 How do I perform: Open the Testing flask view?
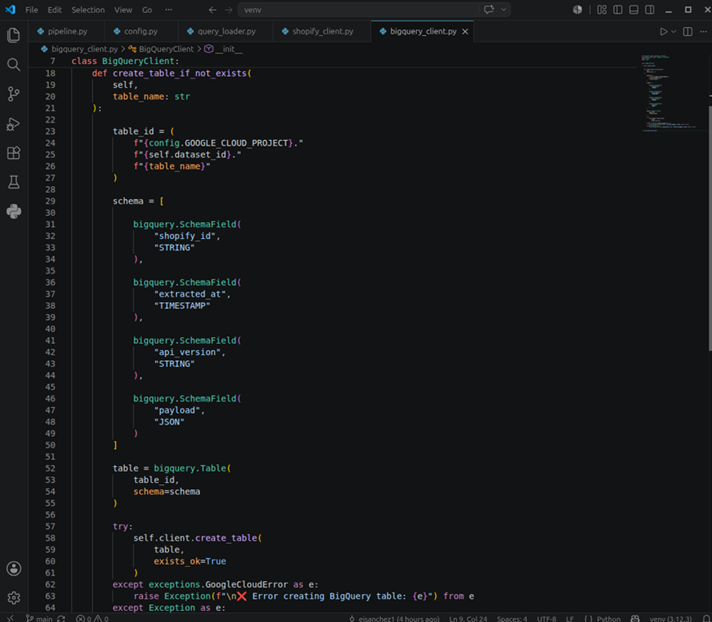(x=14, y=182)
